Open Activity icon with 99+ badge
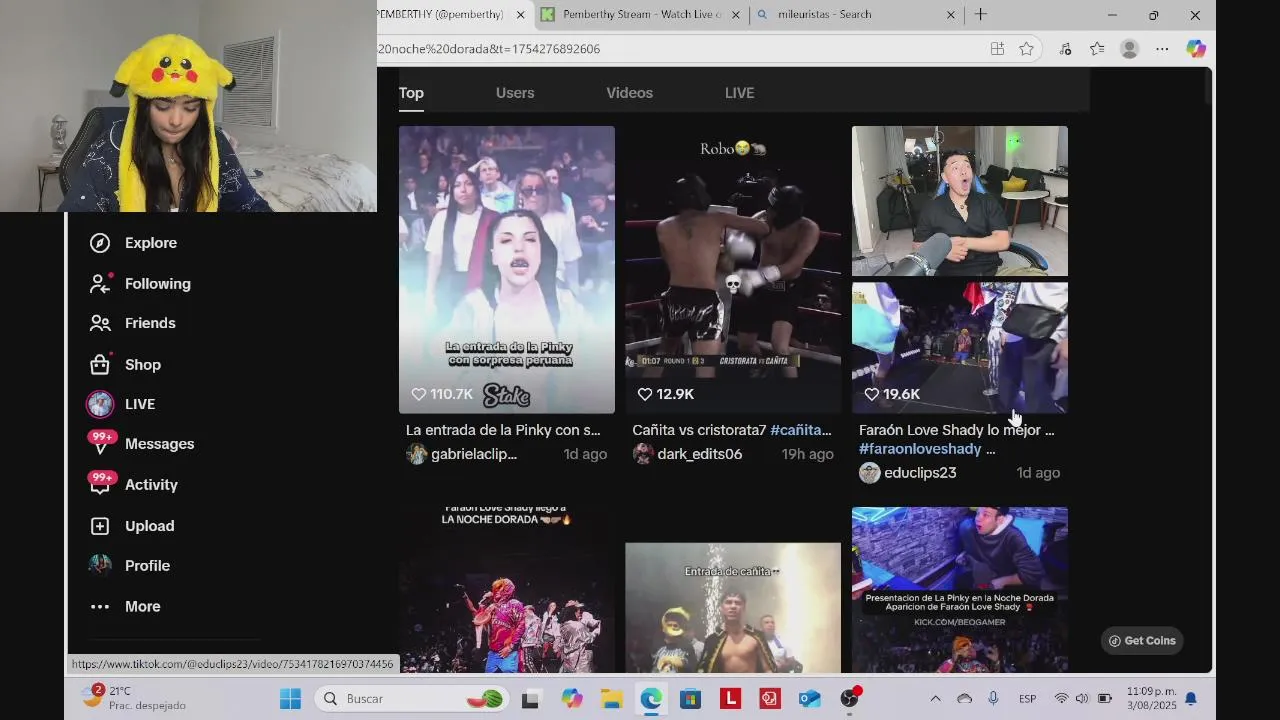Image resolution: width=1280 pixels, height=720 pixels. point(100,485)
